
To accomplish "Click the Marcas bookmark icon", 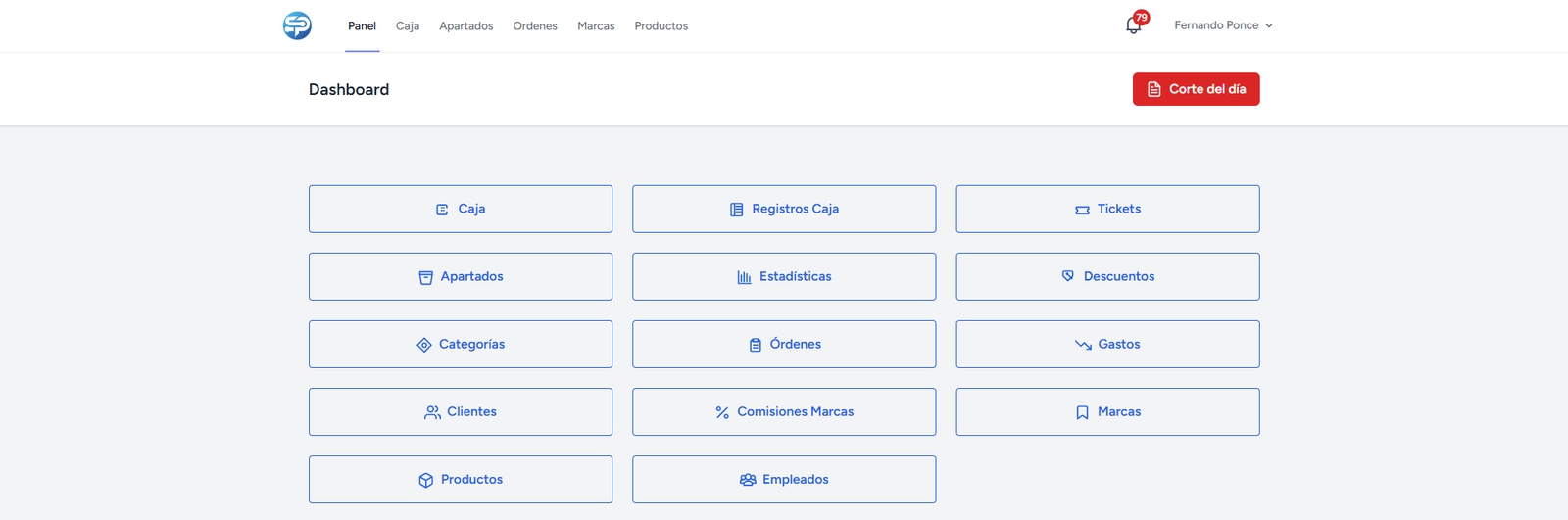I will pos(1082,412).
